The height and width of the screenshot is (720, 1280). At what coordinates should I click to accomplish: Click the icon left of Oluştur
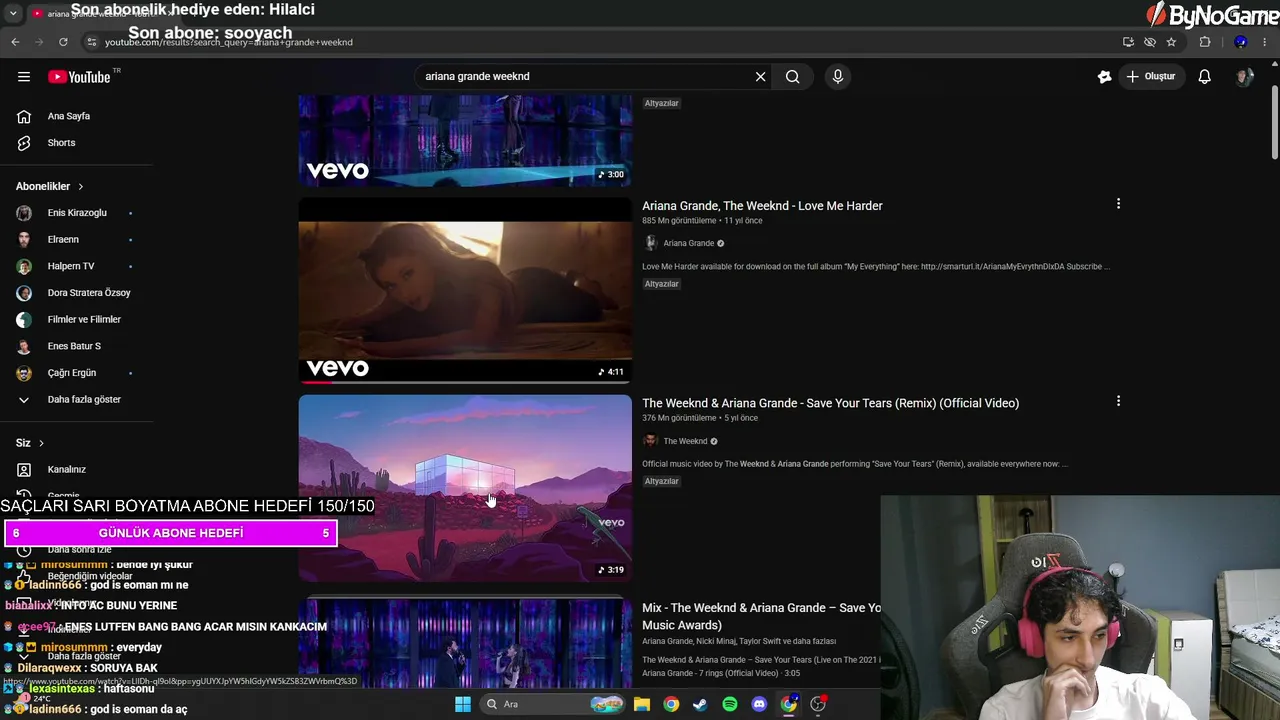[x=1104, y=77]
